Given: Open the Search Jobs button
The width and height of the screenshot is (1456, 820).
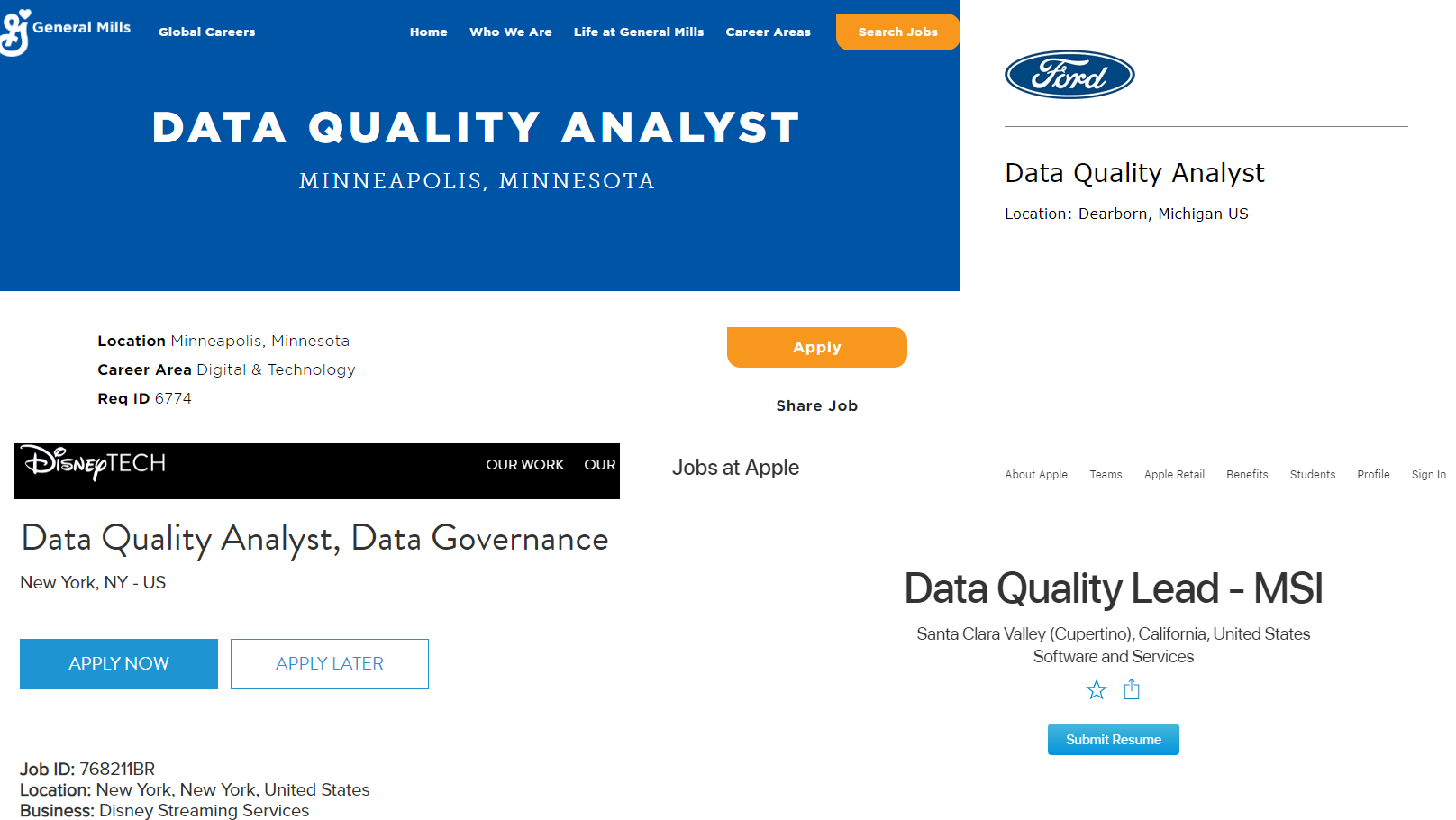Looking at the screenshot, I should (x=896, y=32).
